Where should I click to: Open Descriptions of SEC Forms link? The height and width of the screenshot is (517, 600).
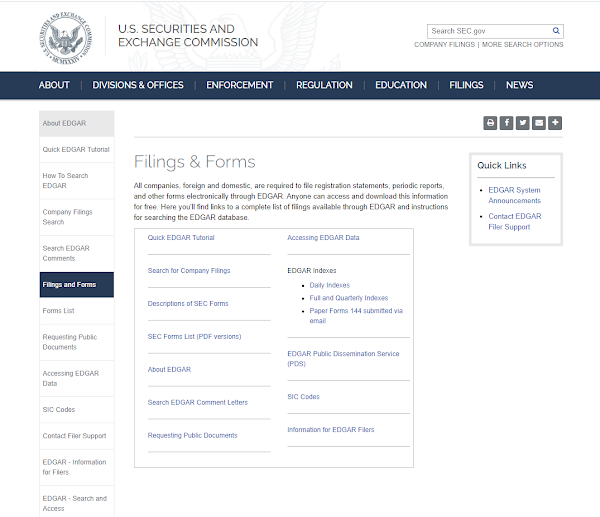click(x=188, y=303)
